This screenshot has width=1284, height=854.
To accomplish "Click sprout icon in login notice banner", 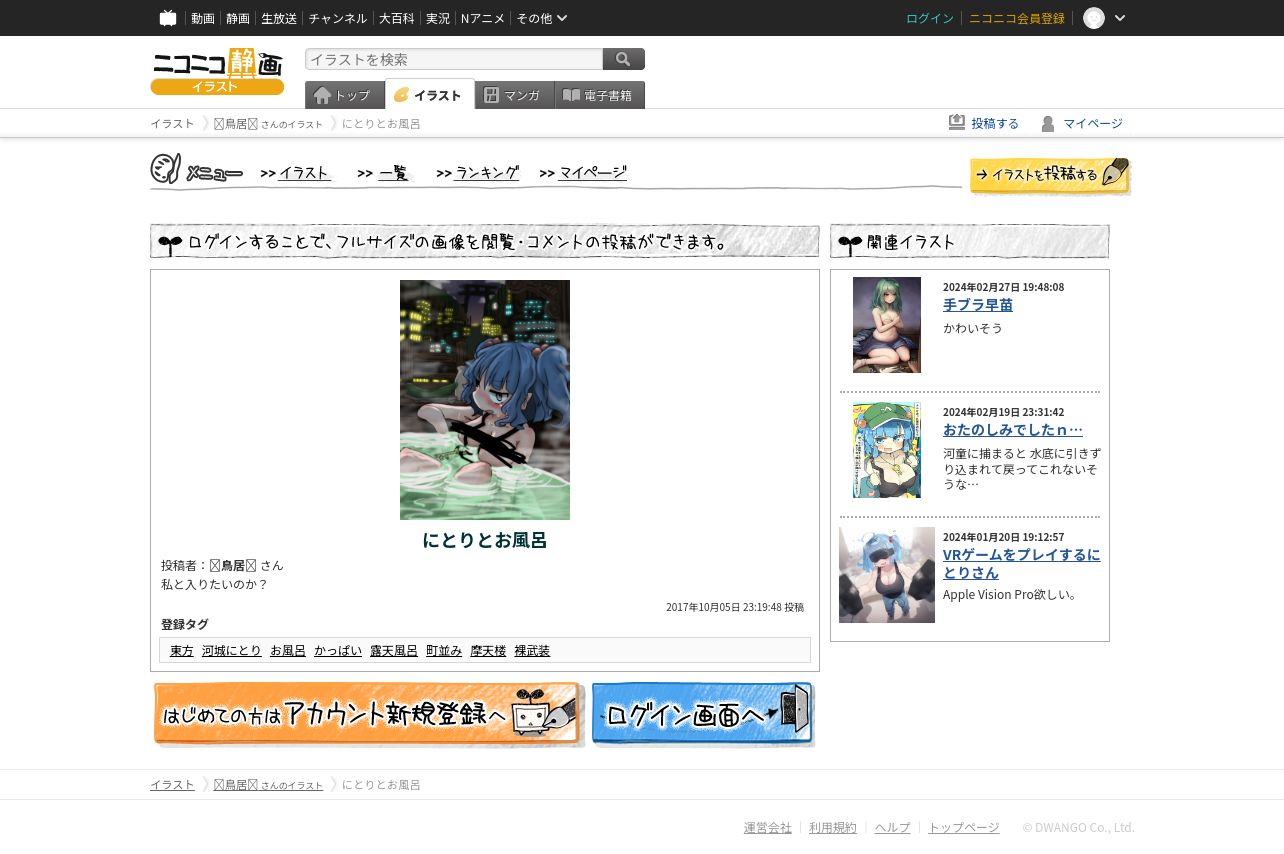I will tap(170, 243).
